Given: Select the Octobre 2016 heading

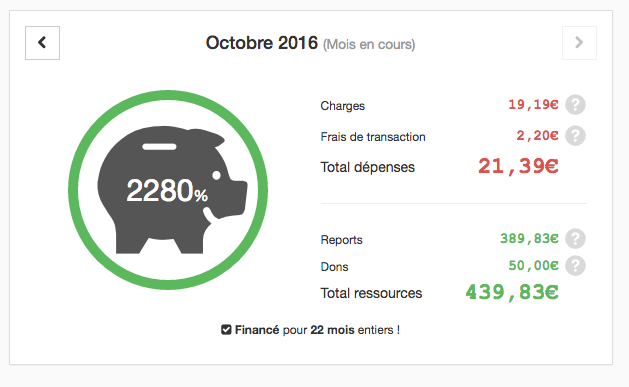Looking at the screenshot, I should pyautogui.click(x=262, y=43).
